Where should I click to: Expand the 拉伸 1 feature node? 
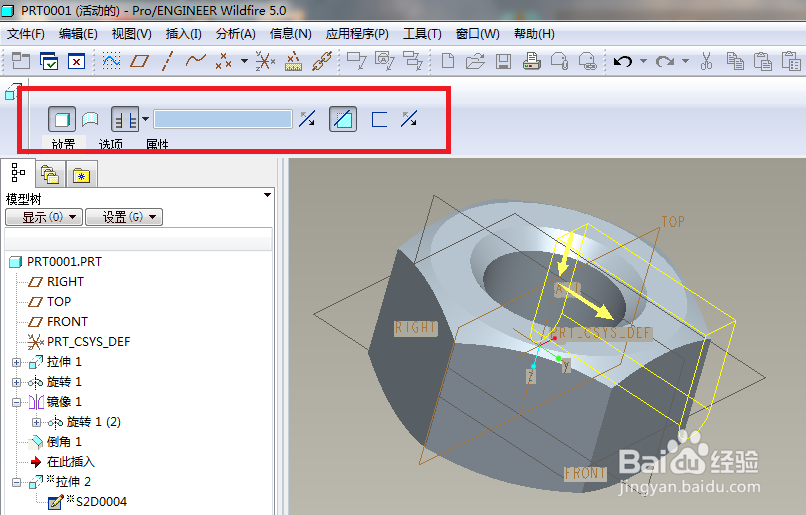[16, 362]
